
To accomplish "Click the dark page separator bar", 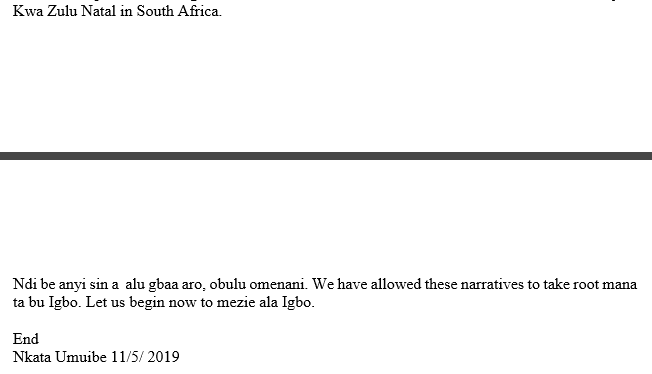I will pyautogui.click(x=326, y=156).
